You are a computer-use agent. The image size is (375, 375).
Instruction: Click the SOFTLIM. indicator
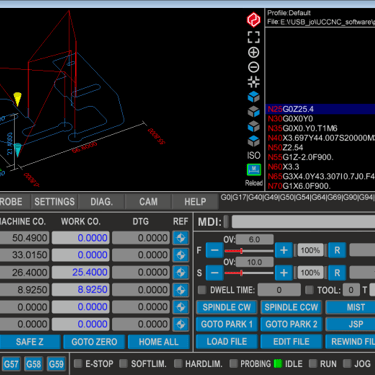[x=123, y=363]
